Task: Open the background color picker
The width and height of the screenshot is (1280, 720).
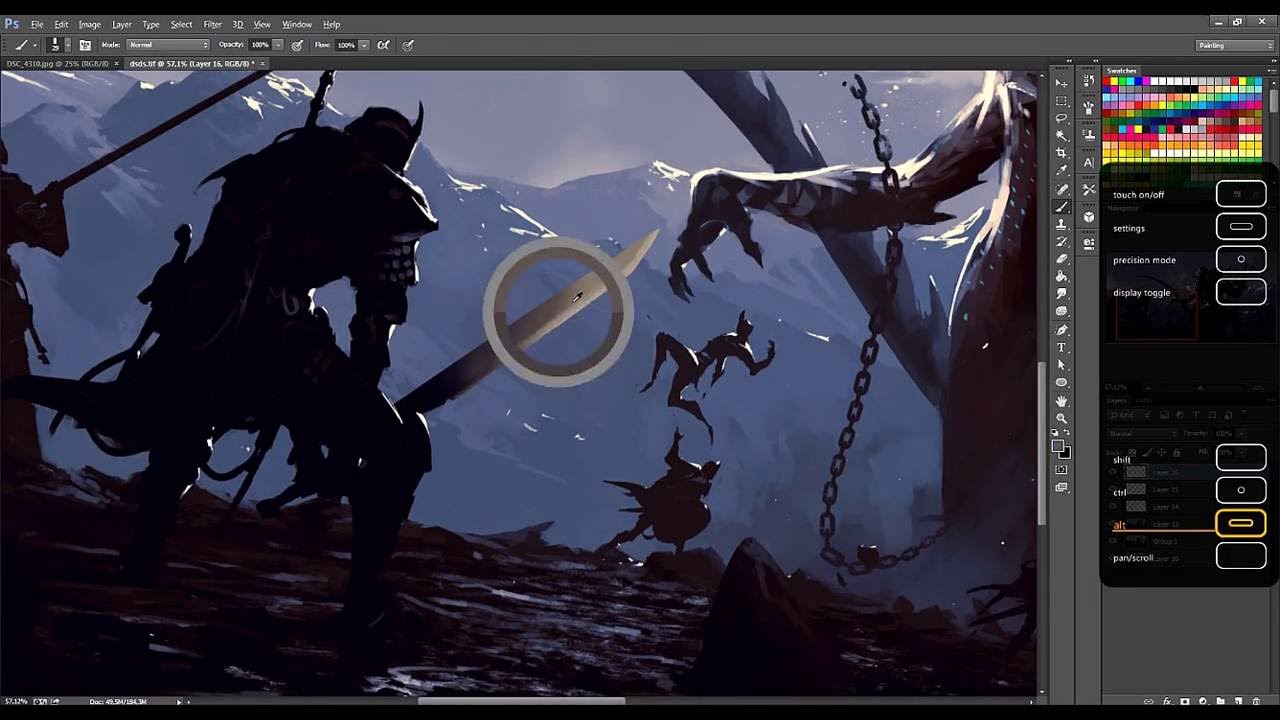Action: (x=1066, y=454)
